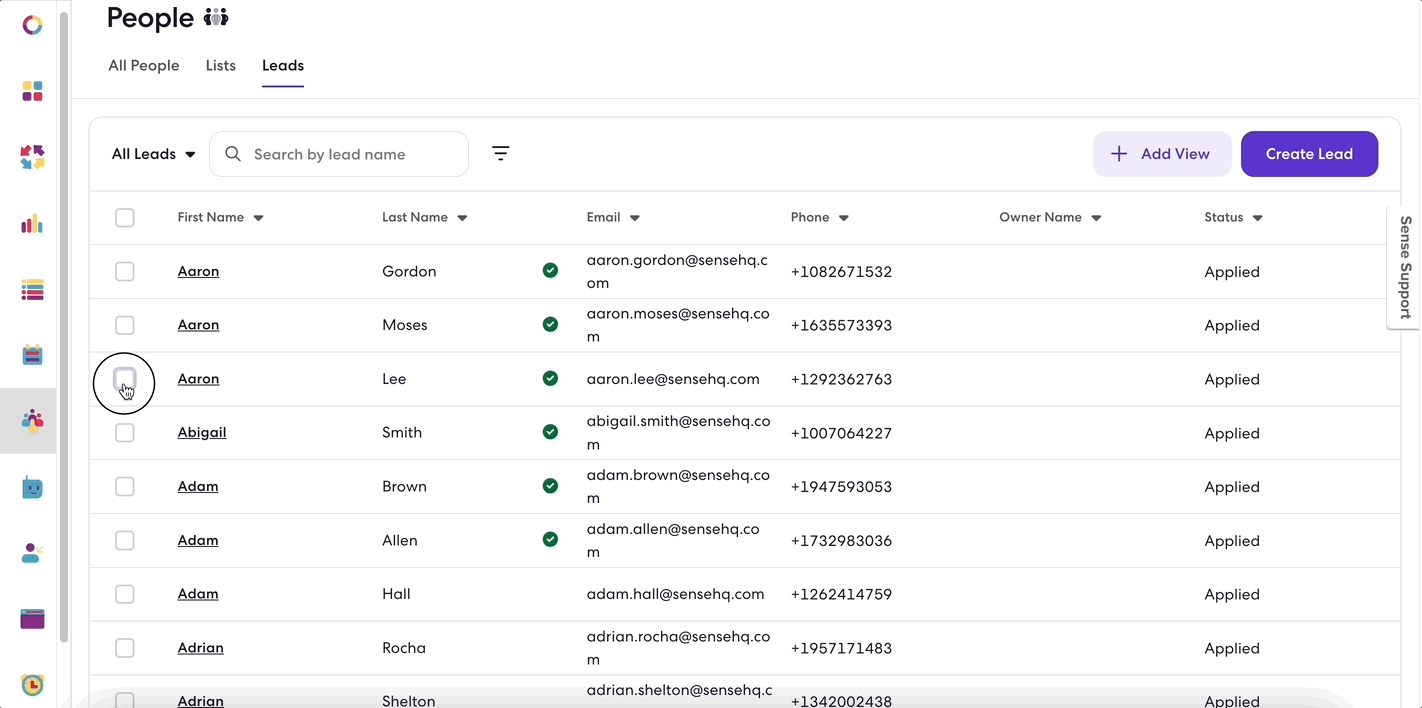Click the Add View button
Image resolution: width=1422 pixels, height=708 pixels.
pyautogui.click(x=1161, y=154)
